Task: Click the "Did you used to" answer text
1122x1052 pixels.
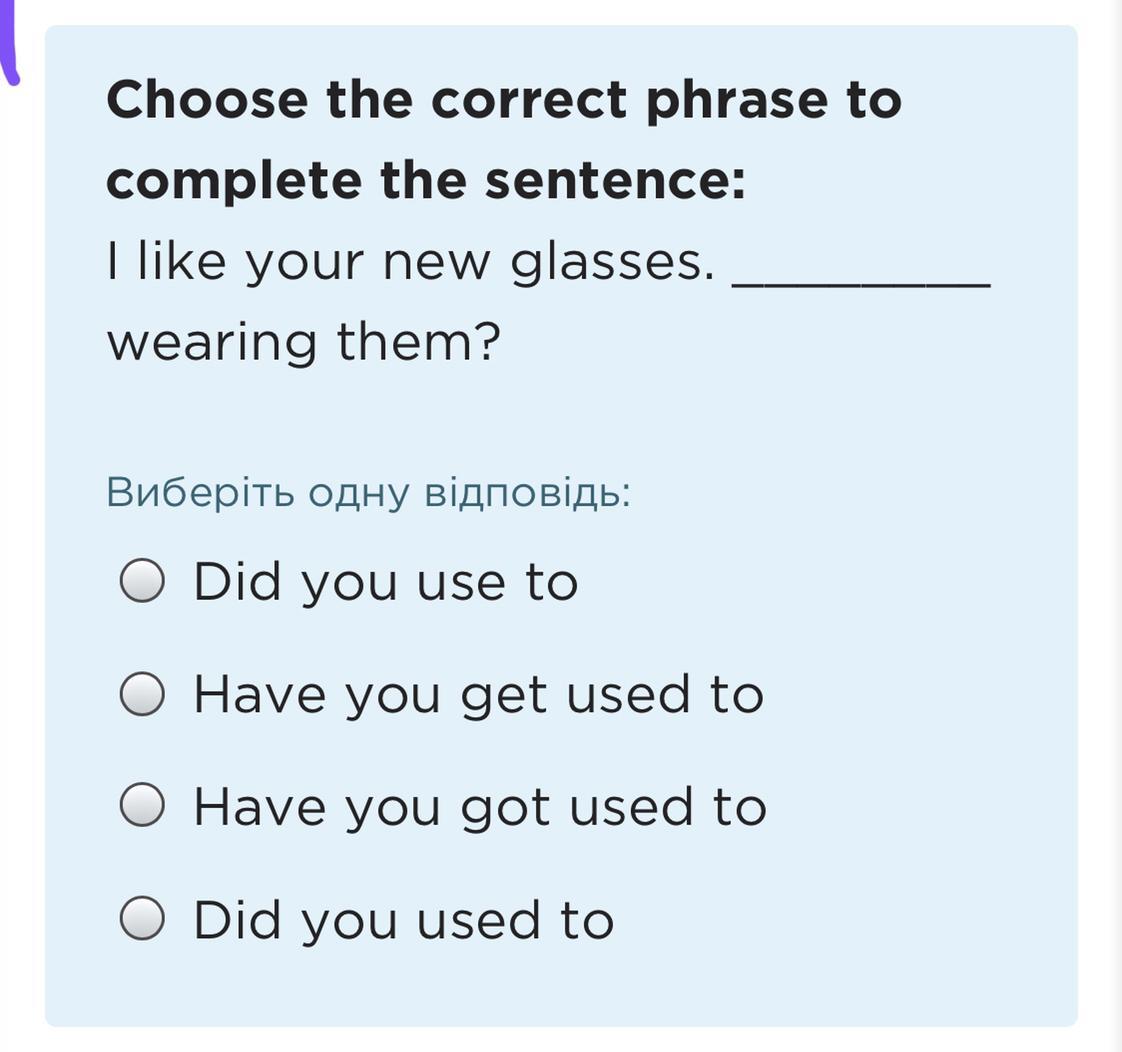Action: [x=403, y=920]
